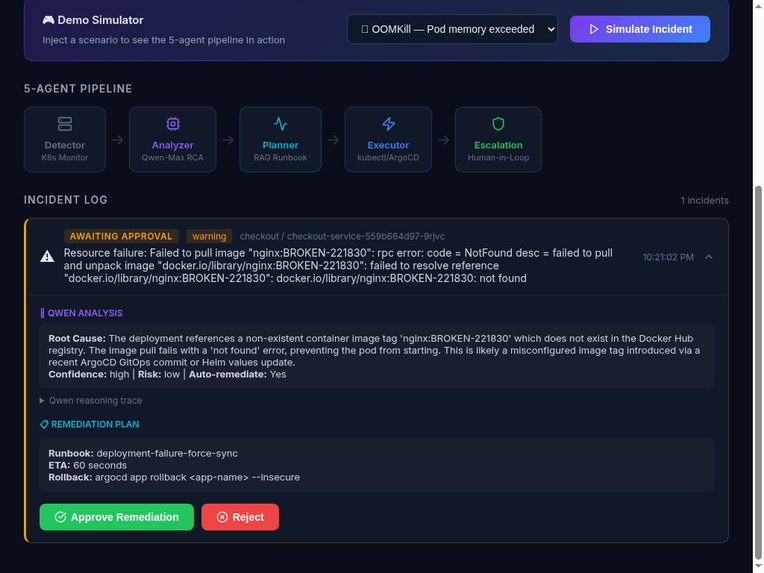Click the 1 incidents counter
Image resolution: width=764 pixels, height=573 pixels.
click(705, 201)
